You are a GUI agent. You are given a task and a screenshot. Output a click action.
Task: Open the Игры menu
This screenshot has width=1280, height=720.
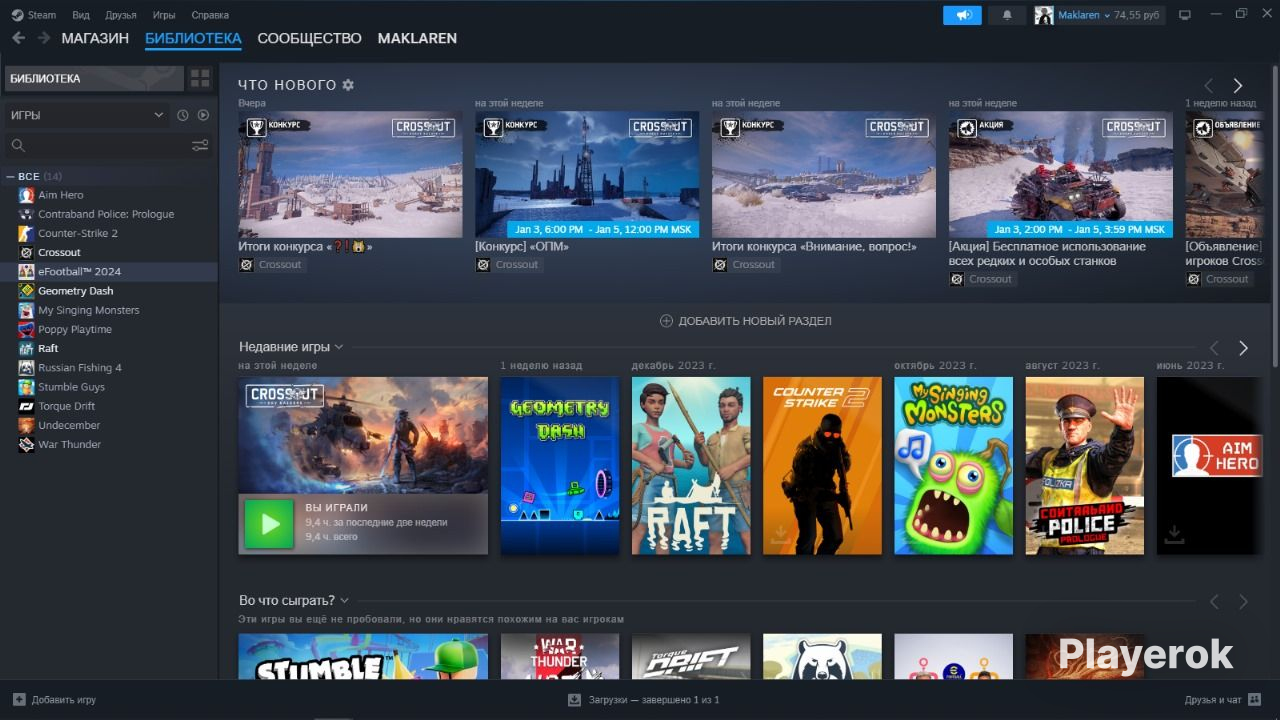164,15
